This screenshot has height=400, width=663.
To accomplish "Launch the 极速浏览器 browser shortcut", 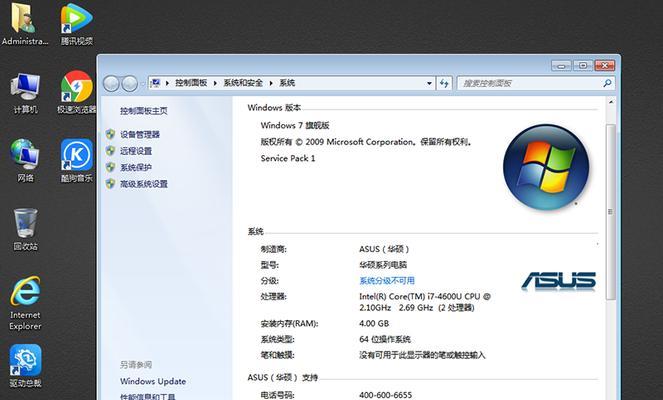I will 77,92.
